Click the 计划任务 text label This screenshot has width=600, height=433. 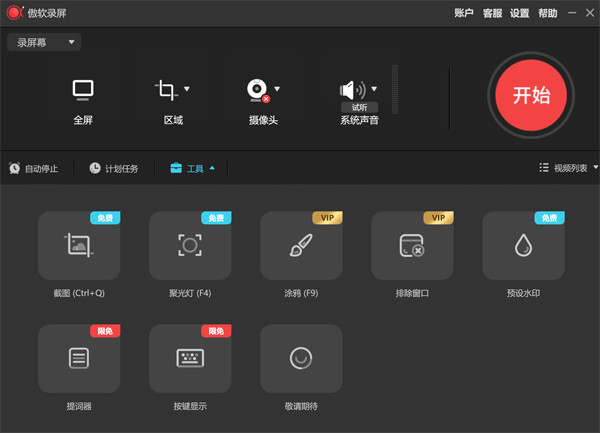click(x=122, y=168)
